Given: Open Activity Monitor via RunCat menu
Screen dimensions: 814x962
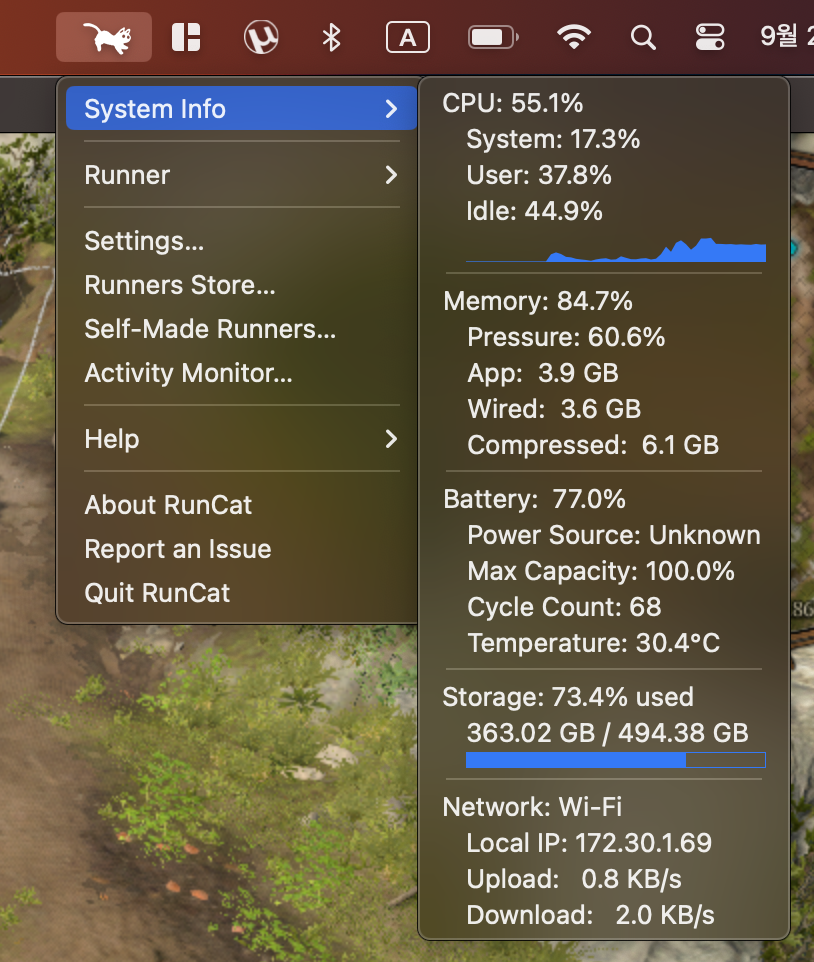Looking at the screenshot, I should [187, 373].
